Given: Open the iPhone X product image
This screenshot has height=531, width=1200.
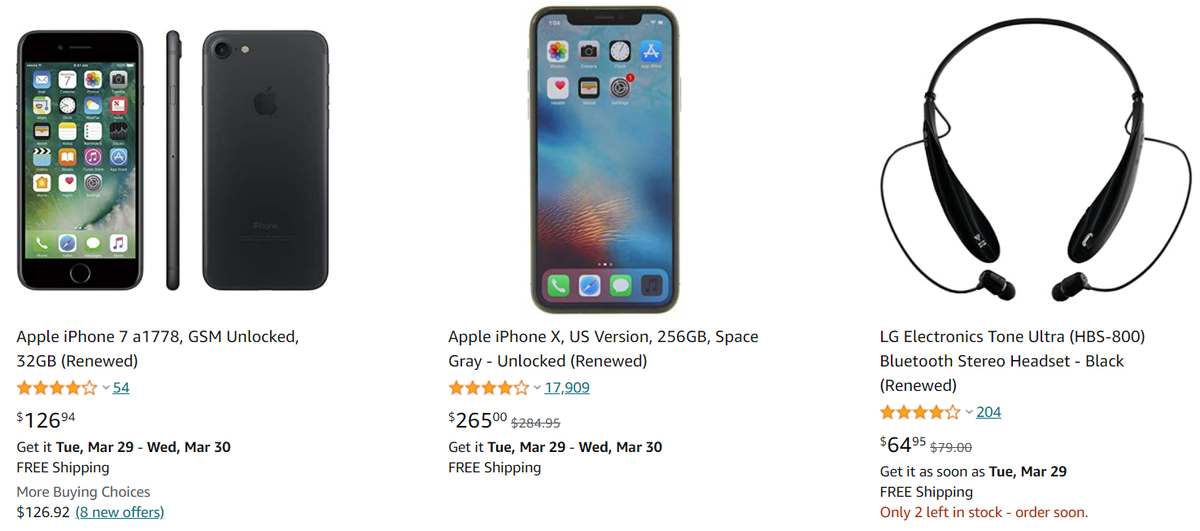Looking at the screenshot, I should [604, 160].
